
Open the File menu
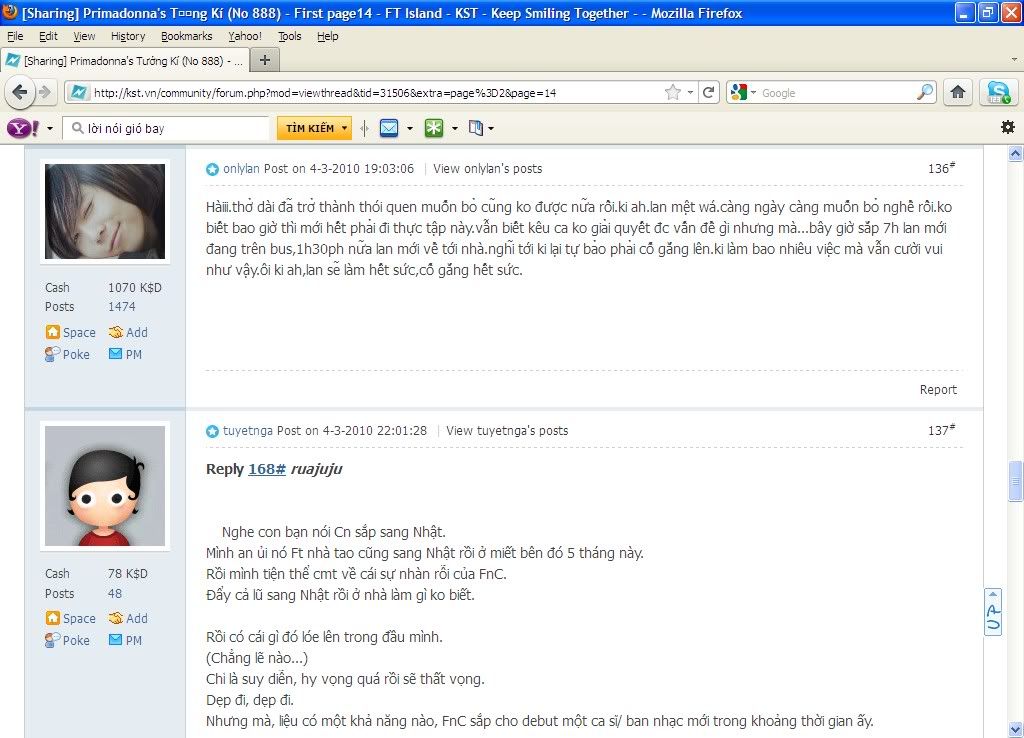point(15,36)
